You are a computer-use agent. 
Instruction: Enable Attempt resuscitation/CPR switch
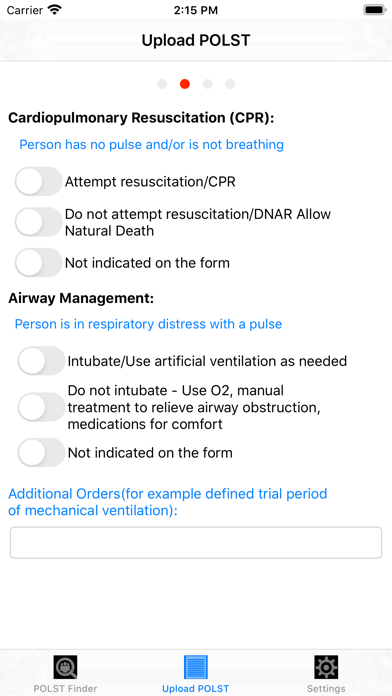point(39,181)
